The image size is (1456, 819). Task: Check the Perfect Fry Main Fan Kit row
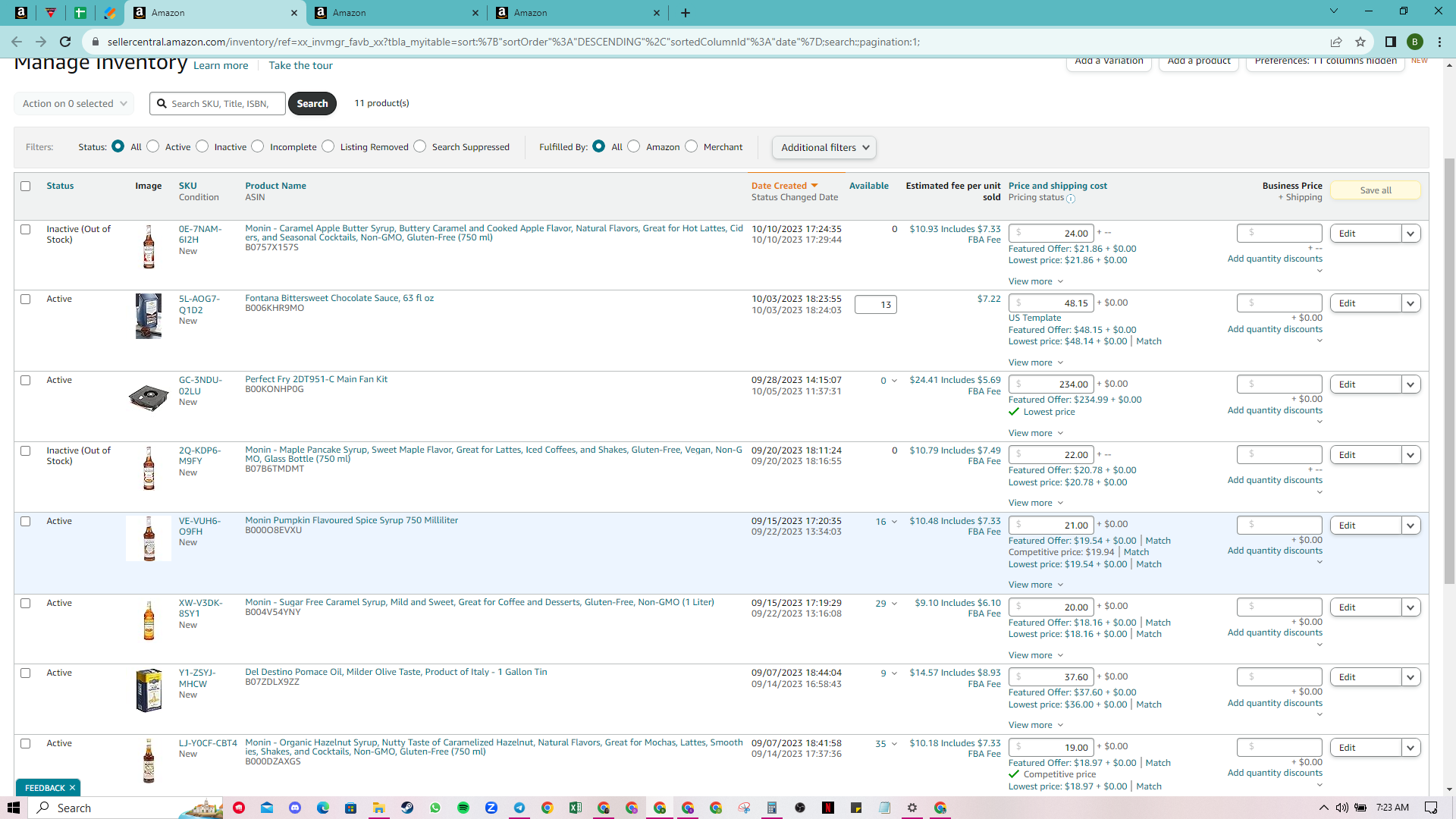(x=26, y=380)
